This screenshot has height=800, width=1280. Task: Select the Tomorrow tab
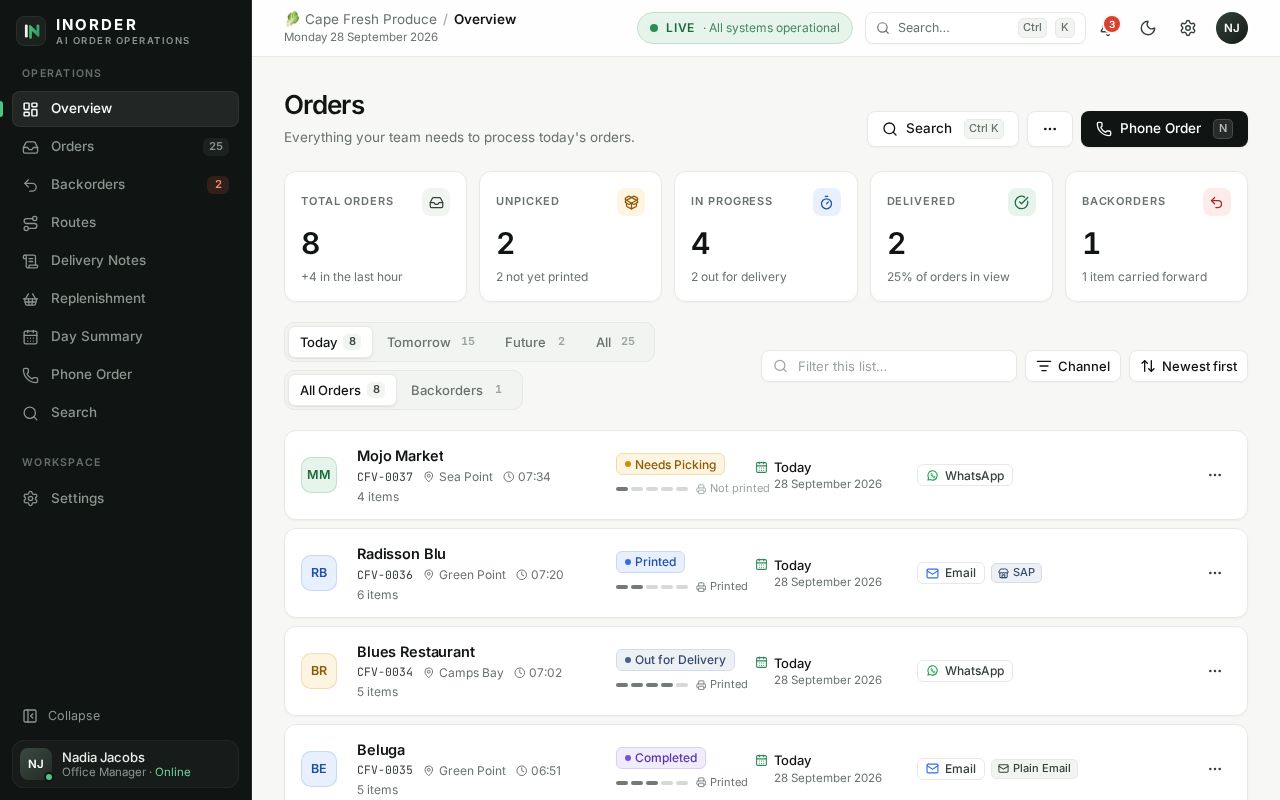click(x=432, y=342)
